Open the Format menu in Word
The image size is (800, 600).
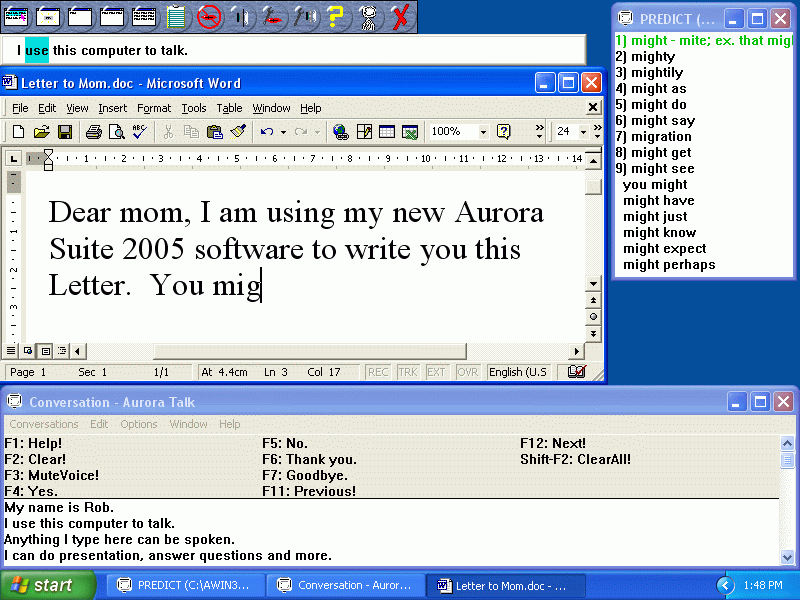coord(154,108)
